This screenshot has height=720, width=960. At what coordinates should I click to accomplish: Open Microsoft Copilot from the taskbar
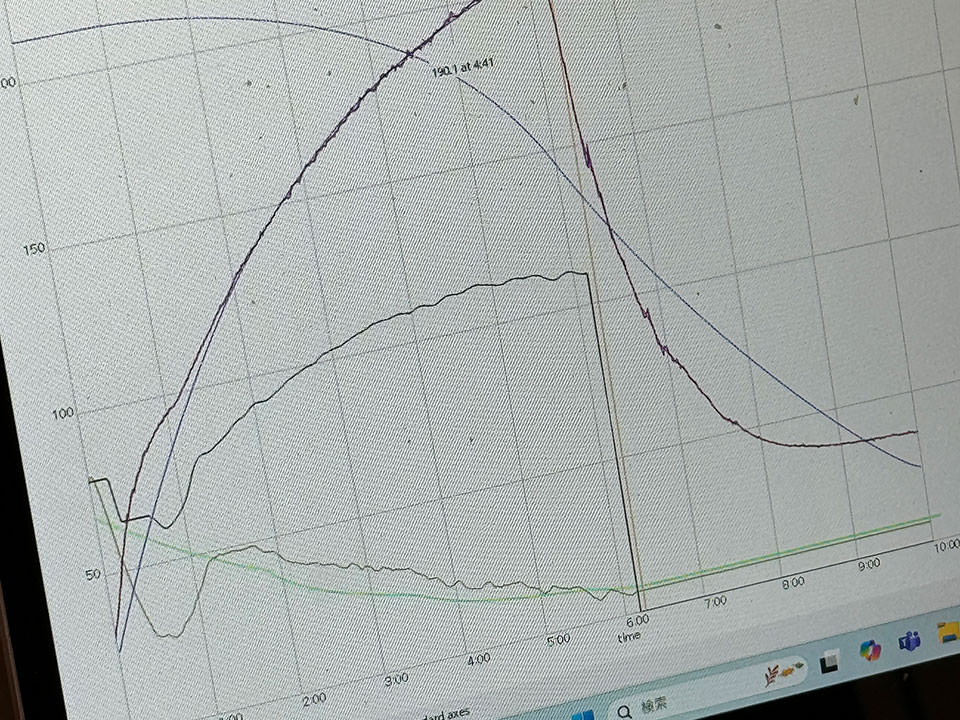870,650
